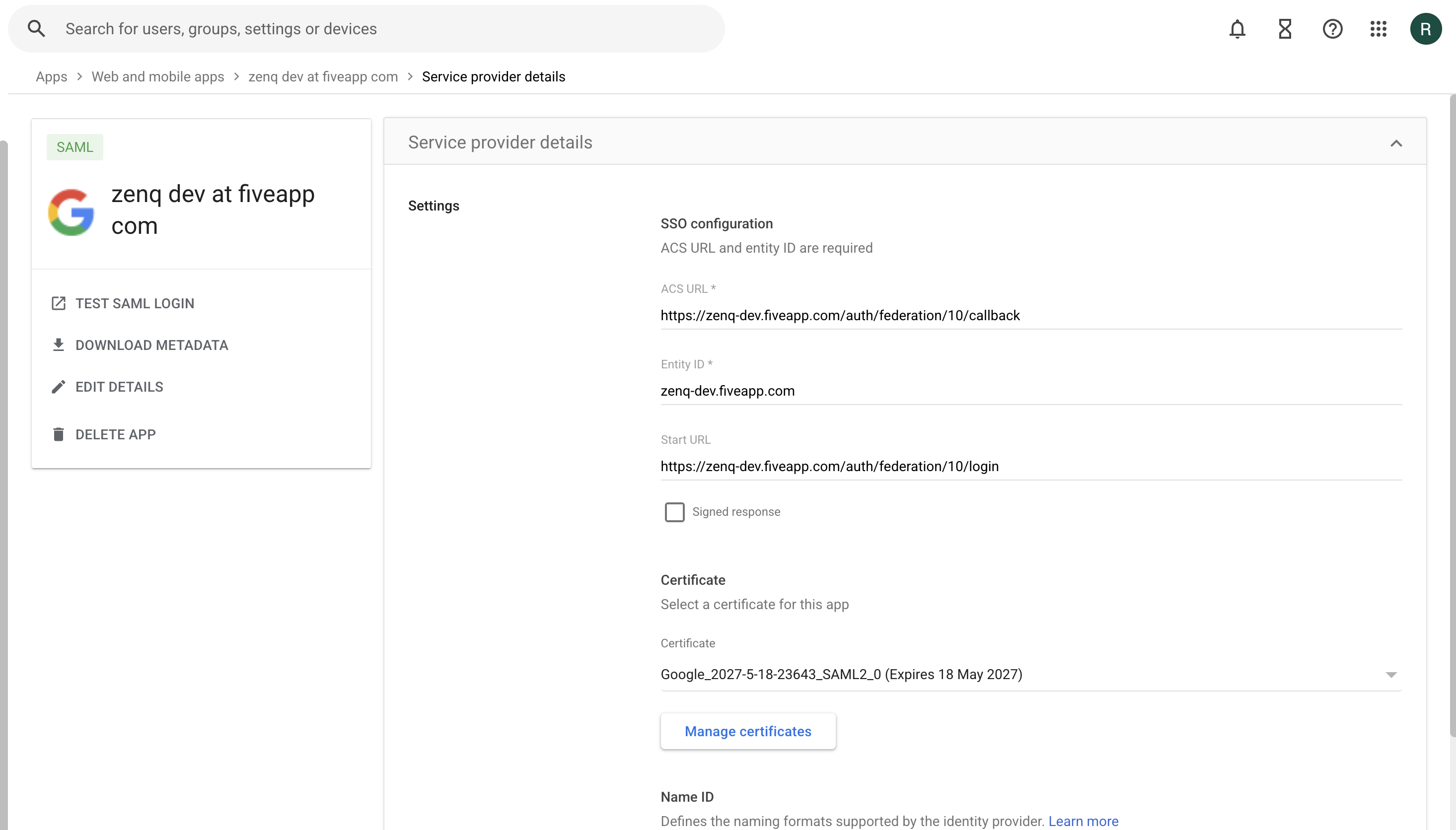
Task: Click the search magnifier icon
Action: coord(36,28)
